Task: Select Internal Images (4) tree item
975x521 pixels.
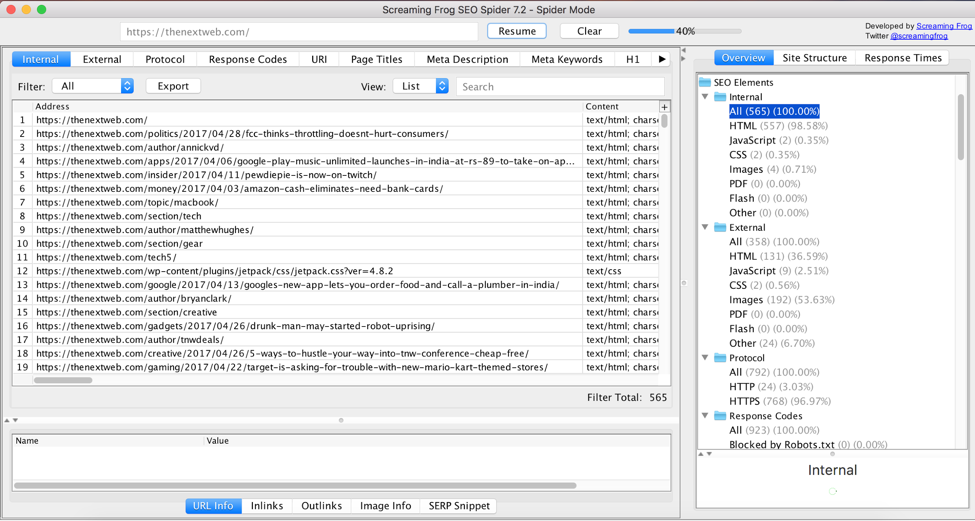Action: coord(773,169)
